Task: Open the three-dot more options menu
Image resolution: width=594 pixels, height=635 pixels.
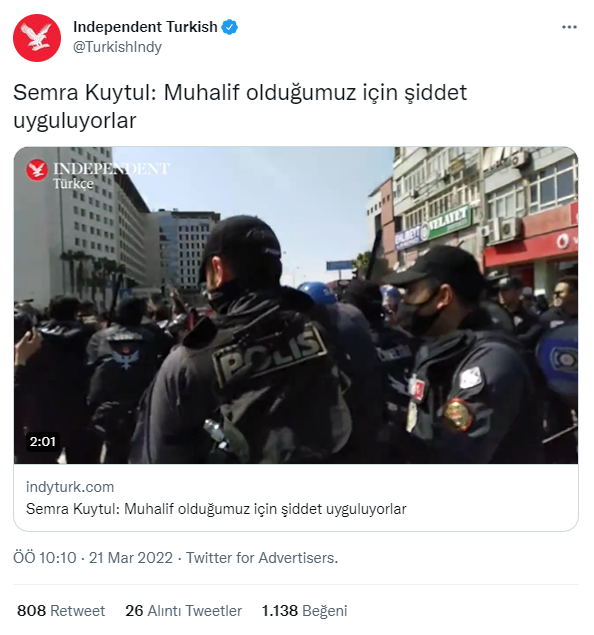Action: [x=569, y=27]
